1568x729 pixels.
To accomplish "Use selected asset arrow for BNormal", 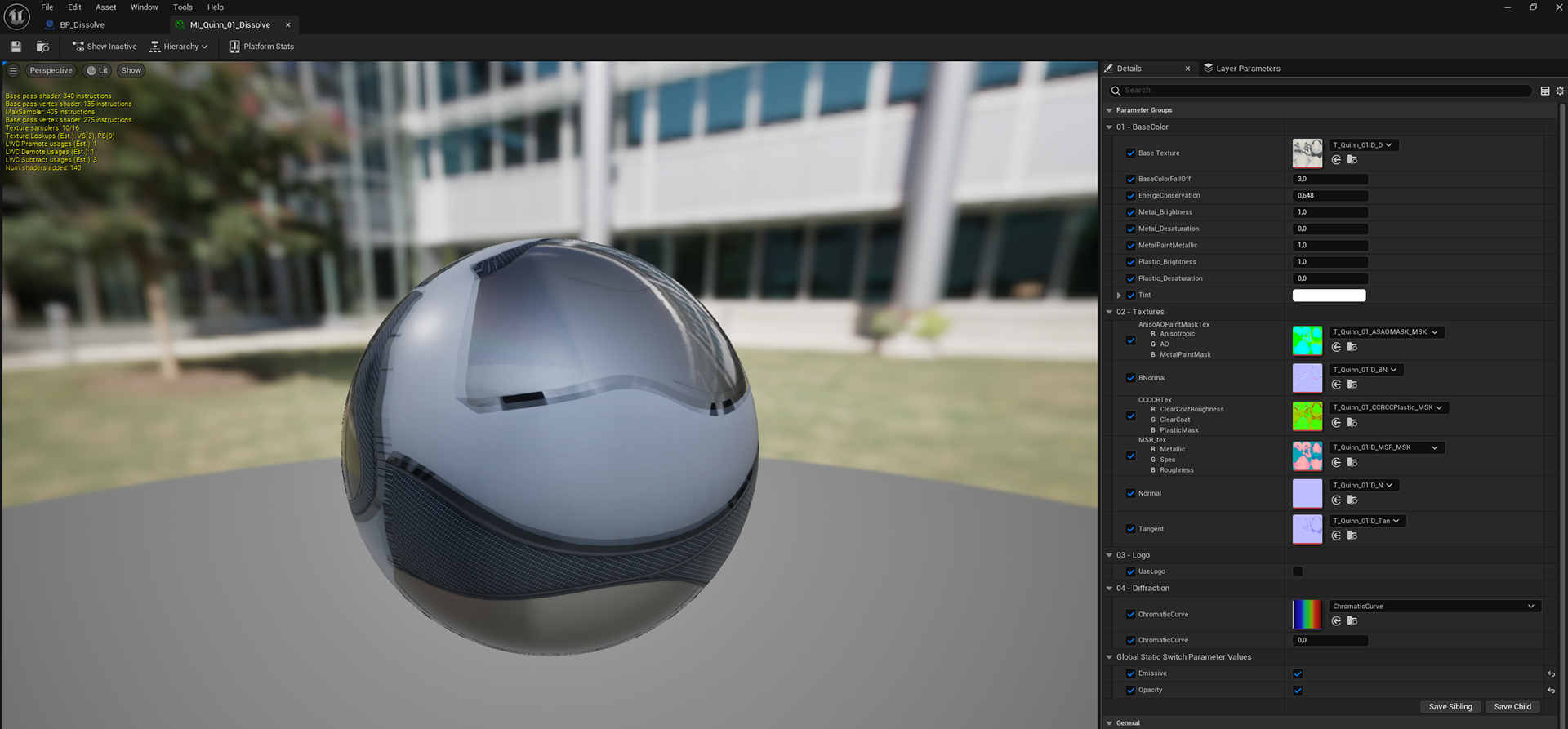I will click(x=1336, y=385).
